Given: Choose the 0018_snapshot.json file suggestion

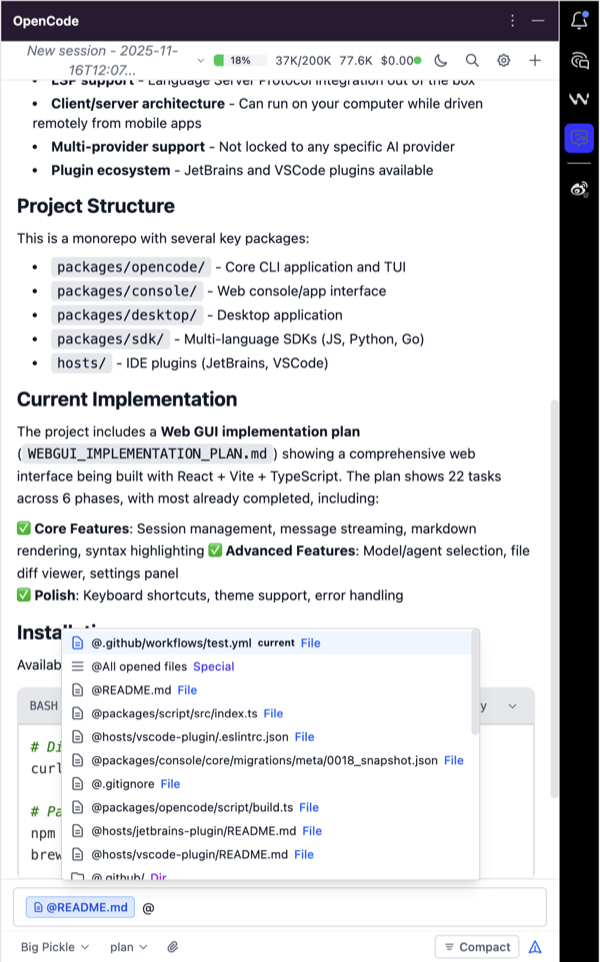Looking at the screenshot, I should coord(270,760).
